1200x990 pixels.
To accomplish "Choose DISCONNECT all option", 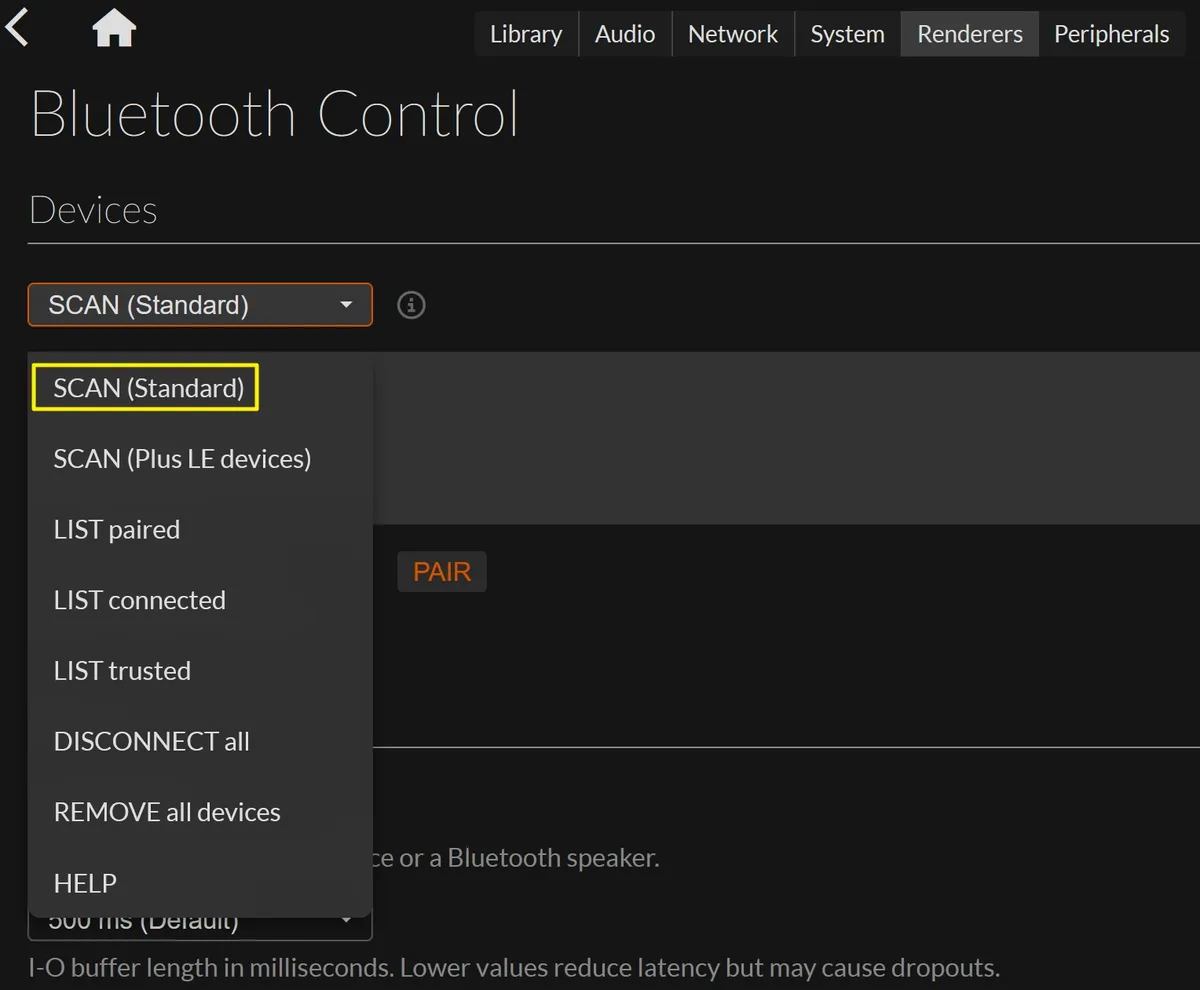I will pos(200,742).
